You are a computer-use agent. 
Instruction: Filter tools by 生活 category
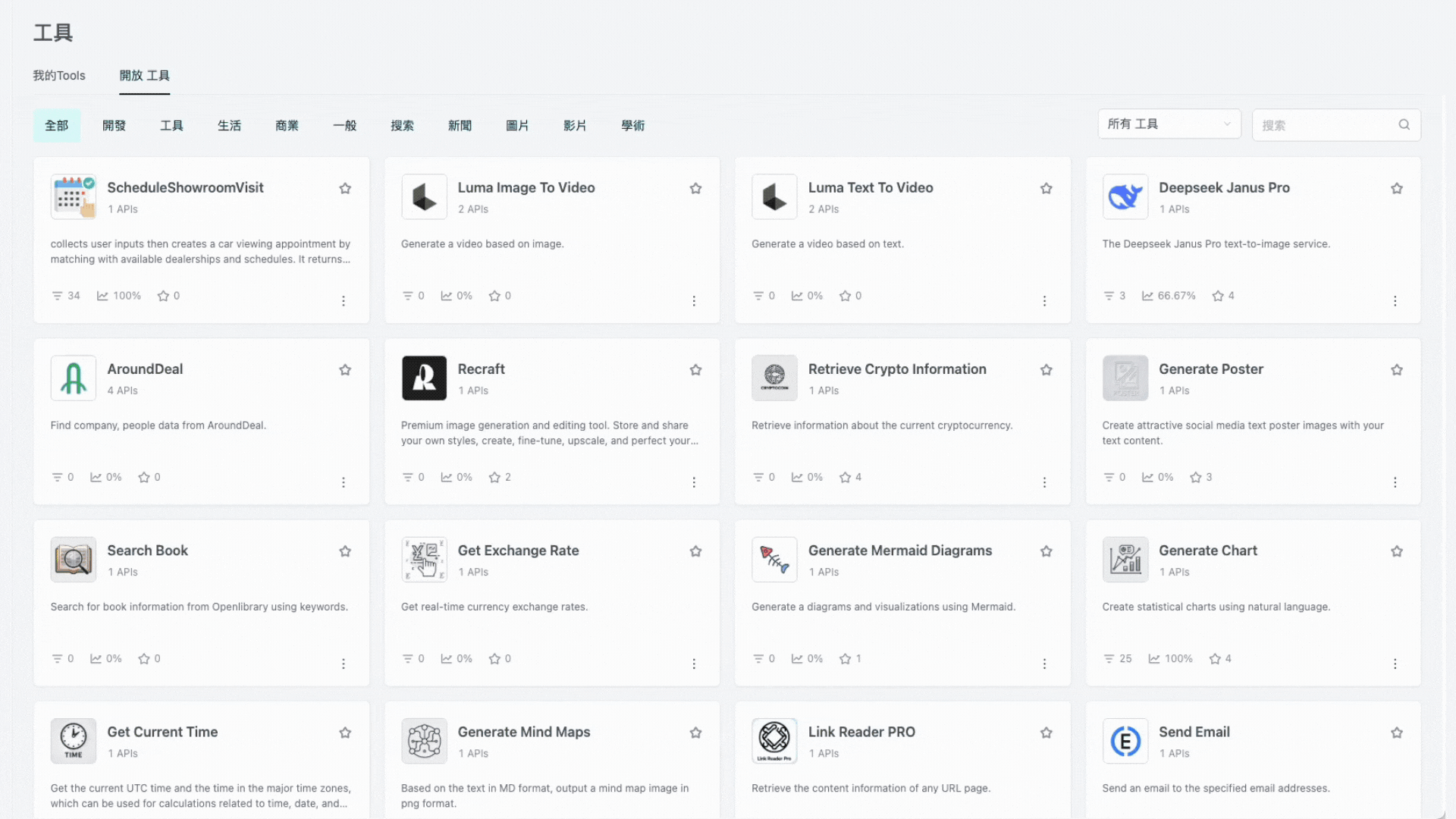[x=230, y=126]
